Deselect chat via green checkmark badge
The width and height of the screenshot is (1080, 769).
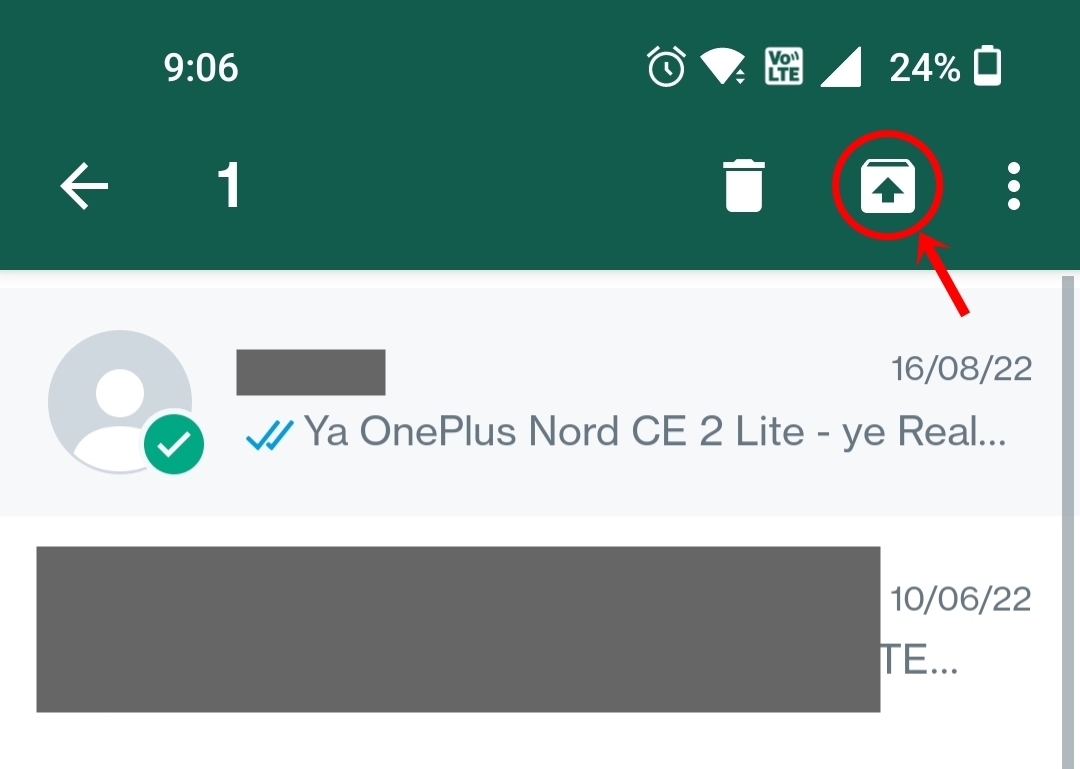point(174,444)
